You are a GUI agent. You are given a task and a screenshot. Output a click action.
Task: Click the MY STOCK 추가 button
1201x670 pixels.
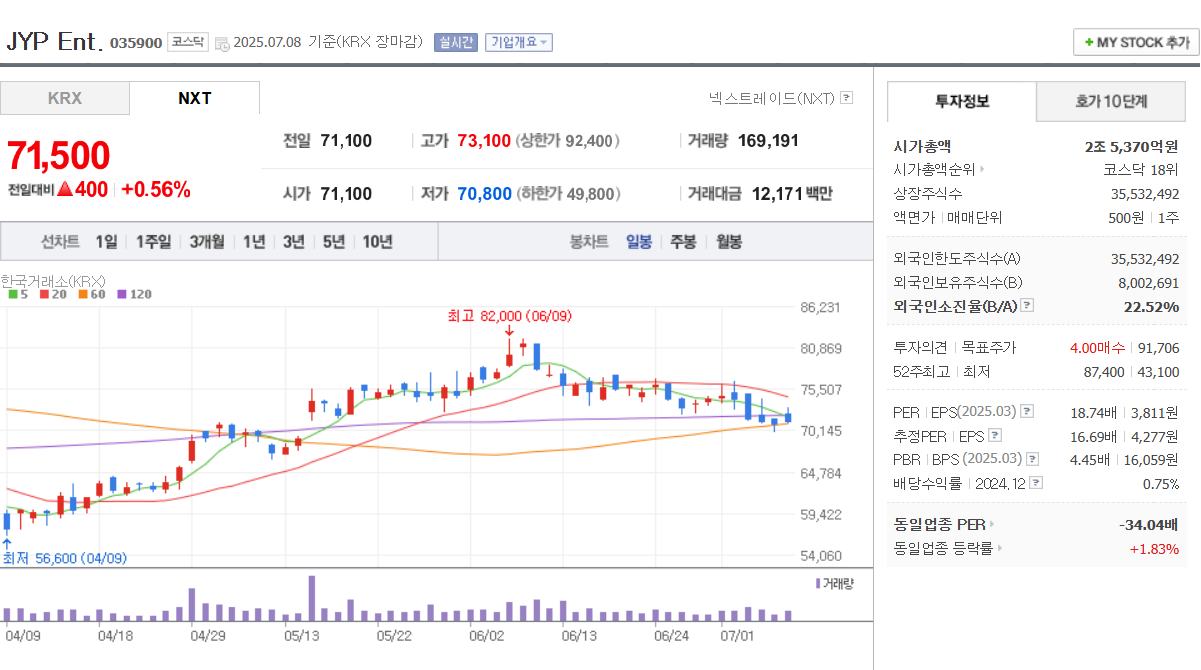(x=1136, y=42)
